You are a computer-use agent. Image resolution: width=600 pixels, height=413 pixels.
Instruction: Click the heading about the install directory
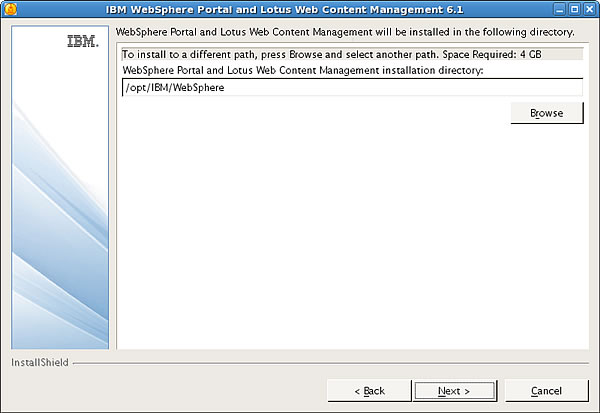(x=345, y=32)
